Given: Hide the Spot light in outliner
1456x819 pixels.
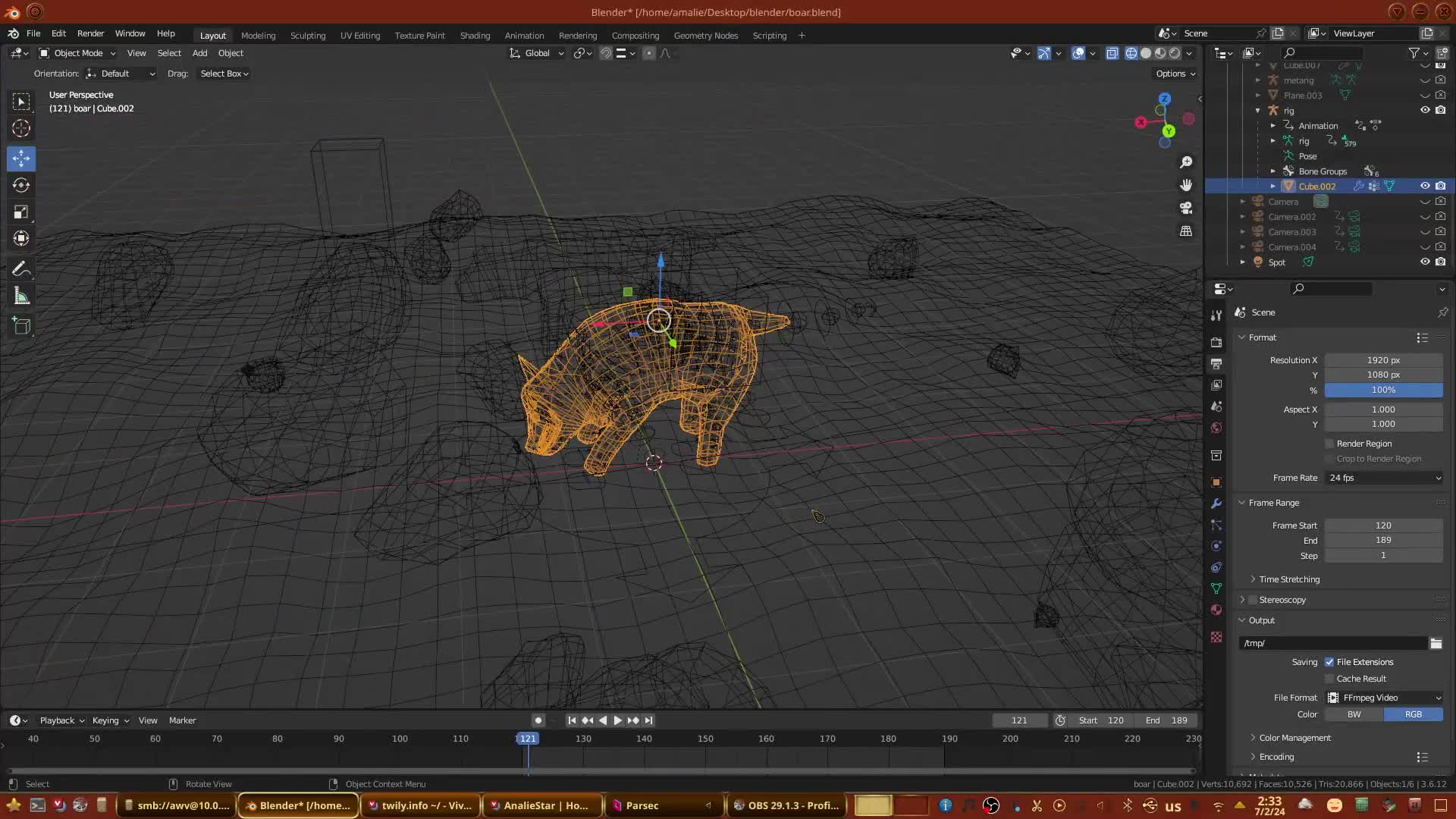Looking at the screenshot, I should coord(1425,262).
